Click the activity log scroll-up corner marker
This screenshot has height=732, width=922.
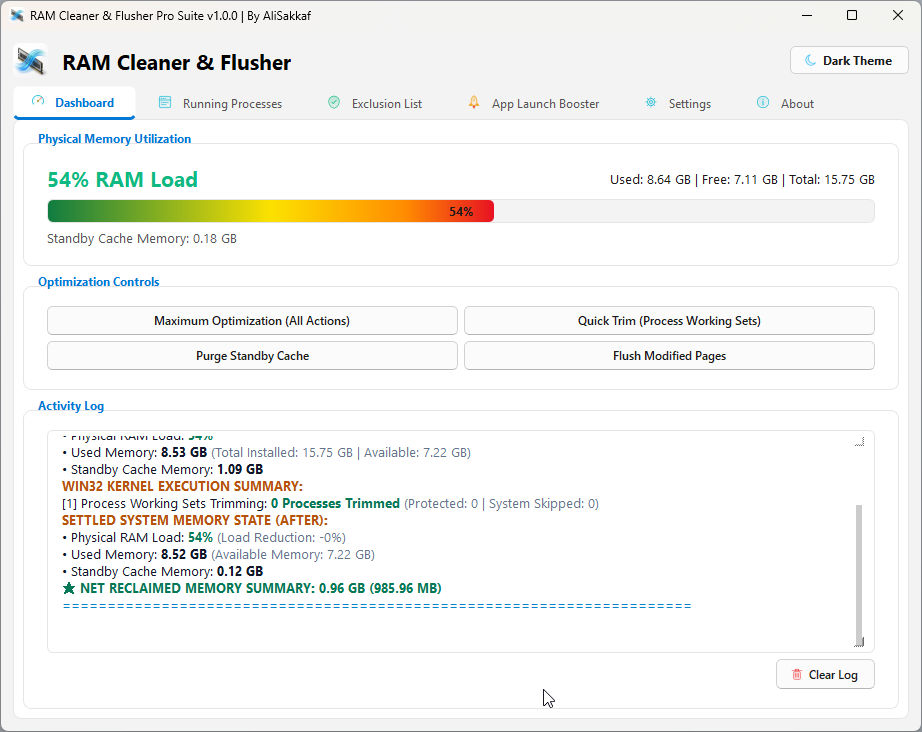[x=859, y=442]
